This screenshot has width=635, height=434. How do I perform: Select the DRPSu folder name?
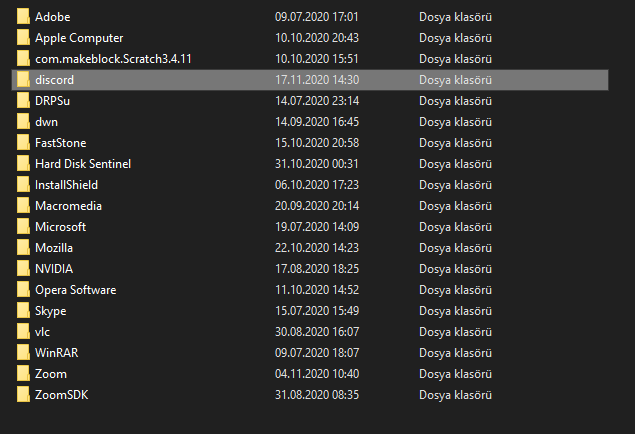pos(53,101)
